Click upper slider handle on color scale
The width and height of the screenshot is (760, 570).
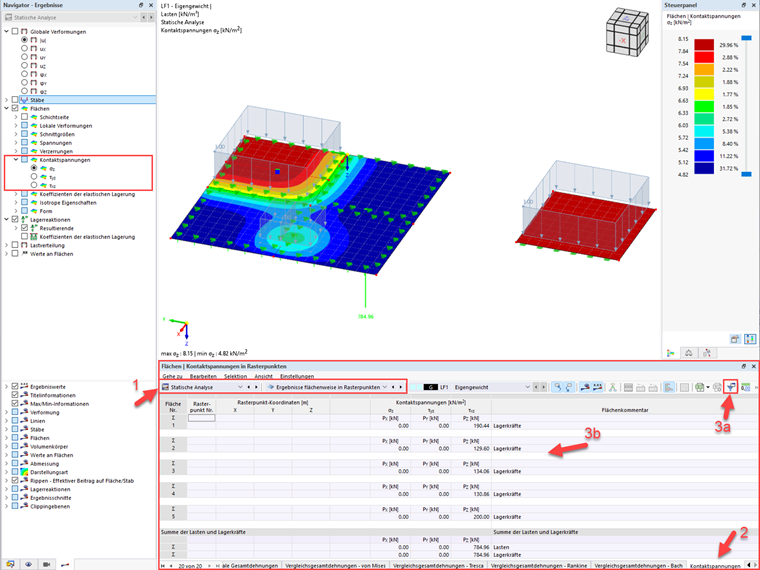[x=746, y=37]
